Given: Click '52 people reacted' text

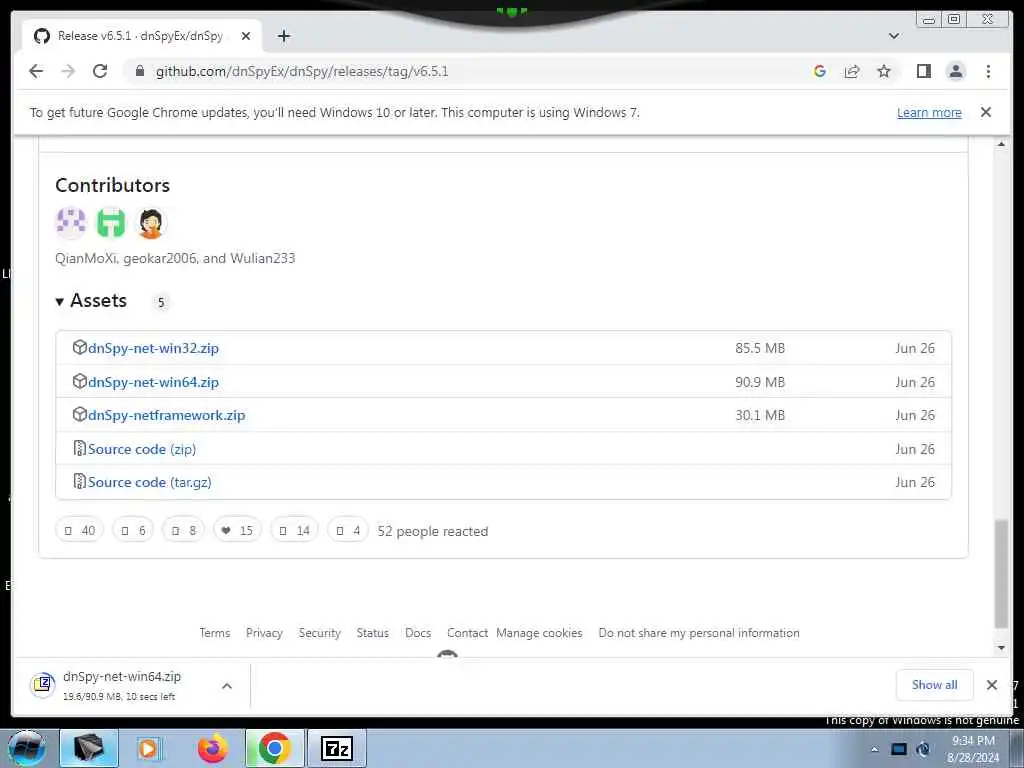Looking at the screenshot, I should [432, 531].
